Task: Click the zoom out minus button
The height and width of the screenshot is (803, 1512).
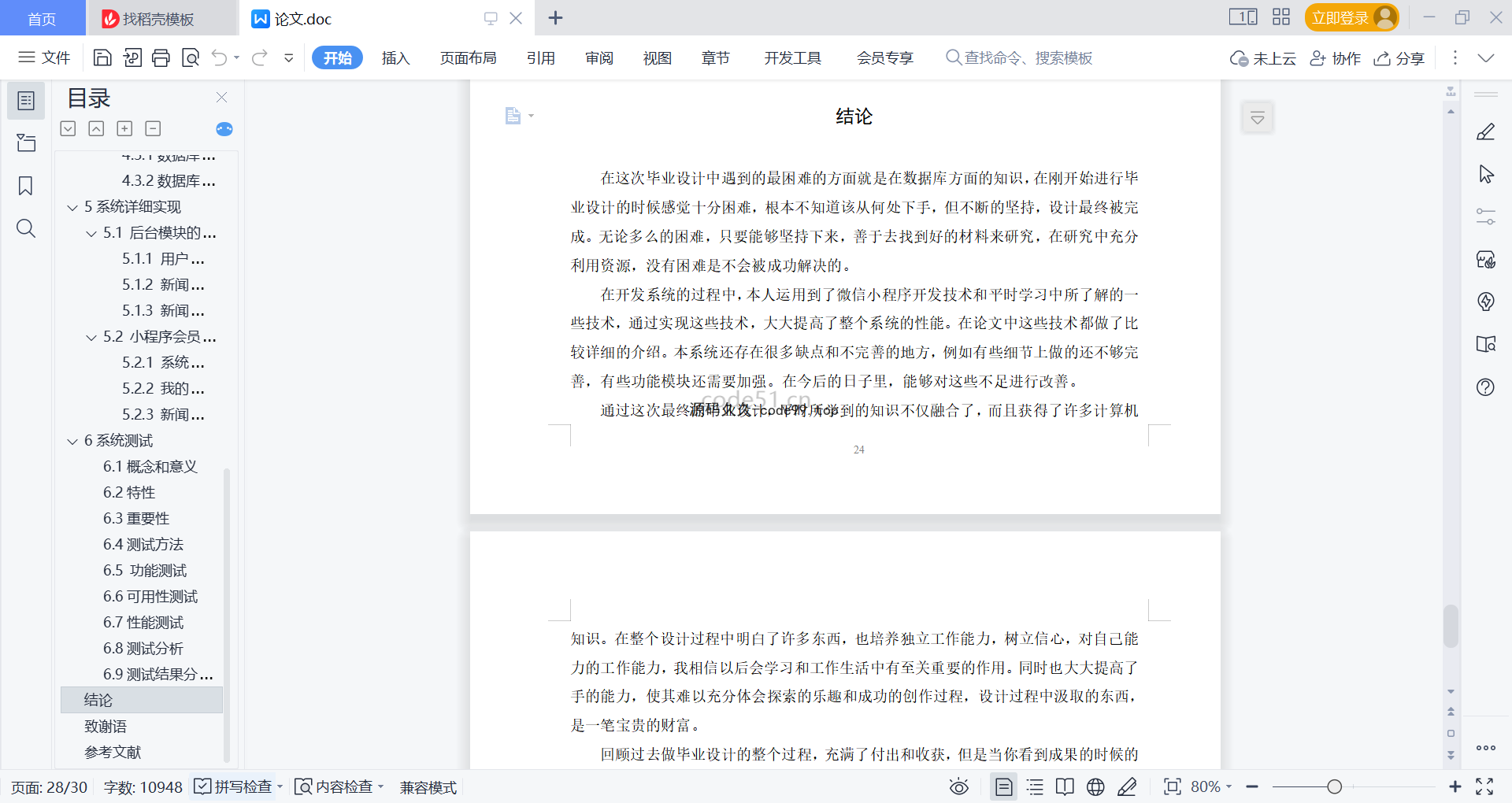Action: pyautogui.click(x=1252, y=786)
